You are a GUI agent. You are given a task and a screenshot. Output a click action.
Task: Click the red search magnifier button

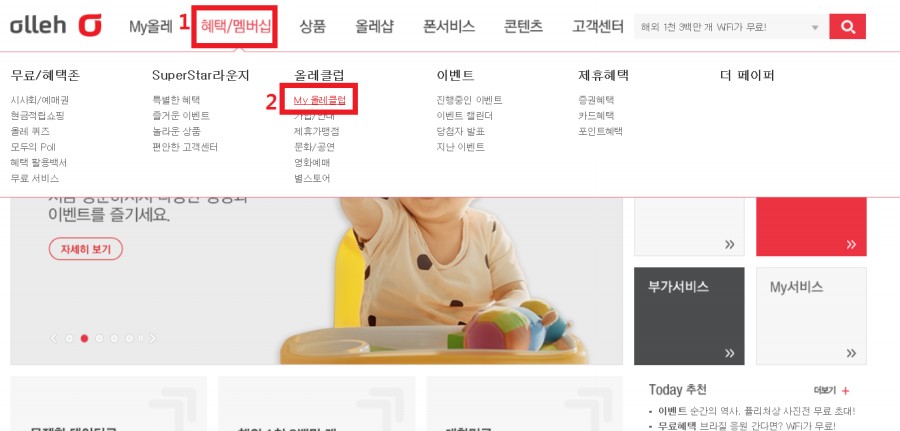(x=847, y=26)
